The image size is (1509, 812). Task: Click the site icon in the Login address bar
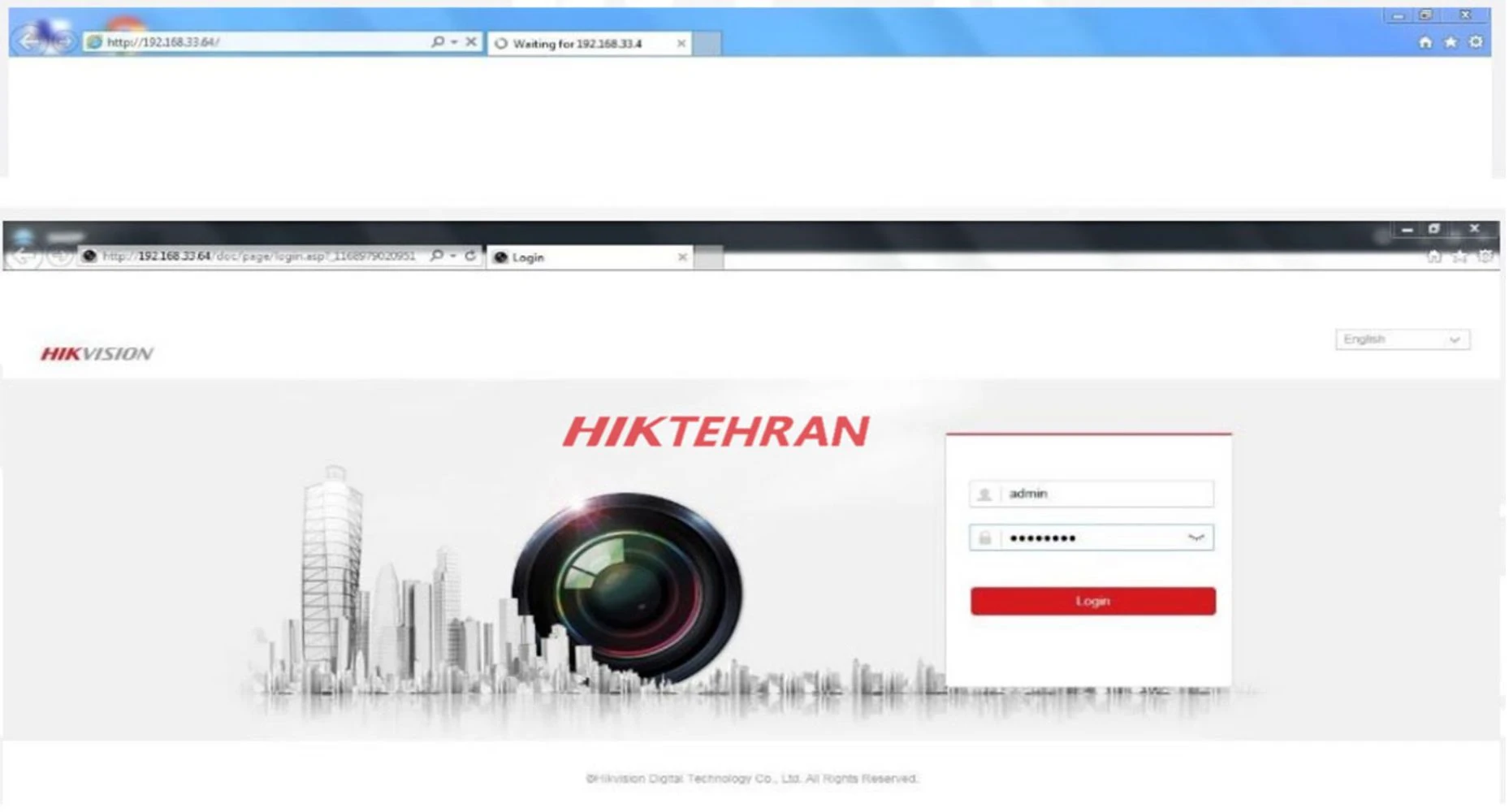tap(89, 256)
